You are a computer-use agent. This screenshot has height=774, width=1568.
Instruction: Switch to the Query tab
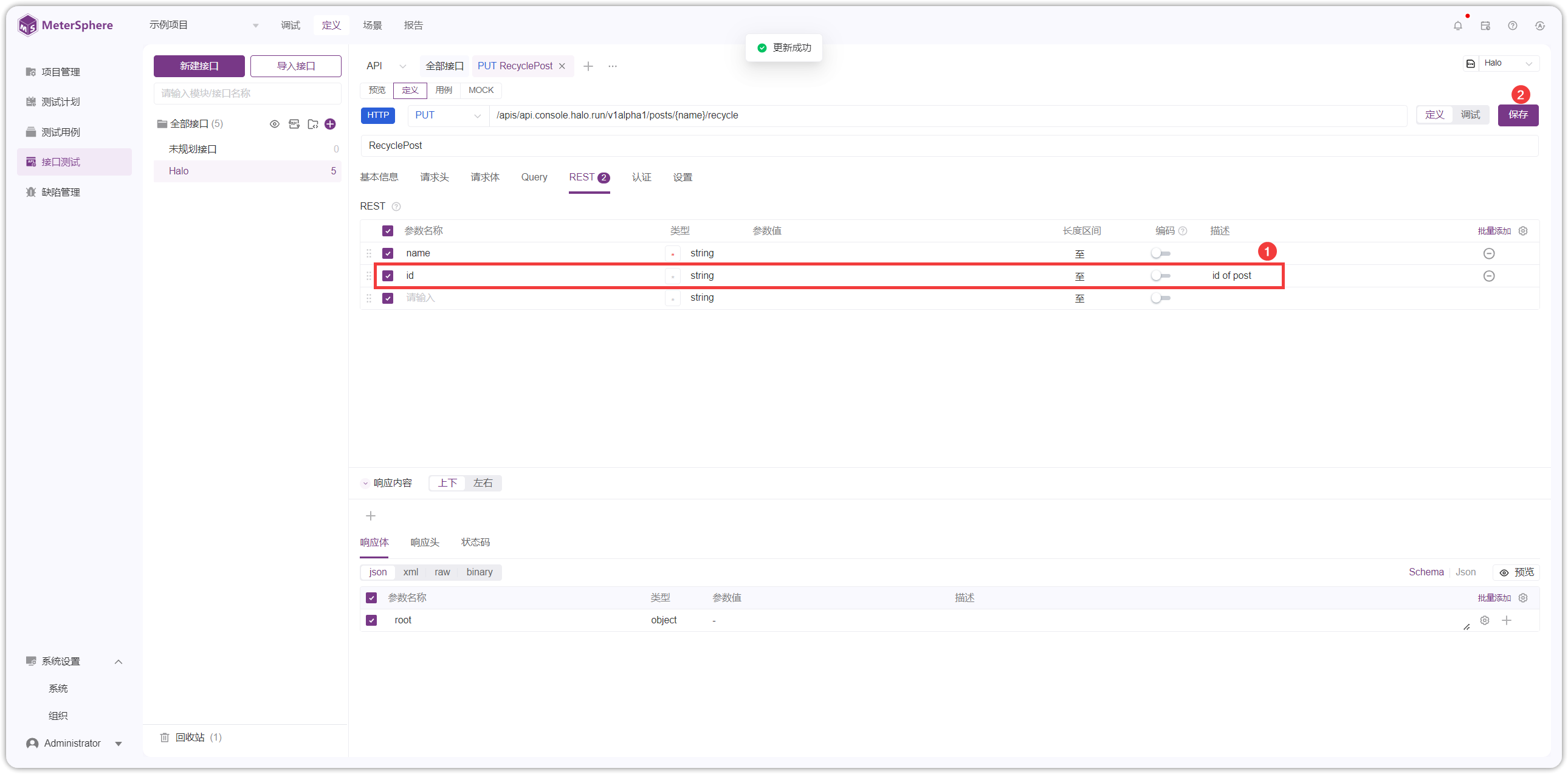(x=534, y=177)
